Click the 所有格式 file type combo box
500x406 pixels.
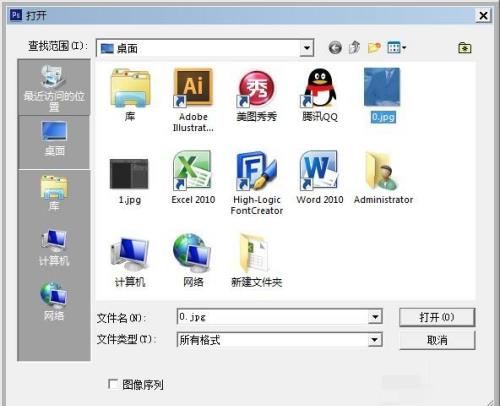279,340
